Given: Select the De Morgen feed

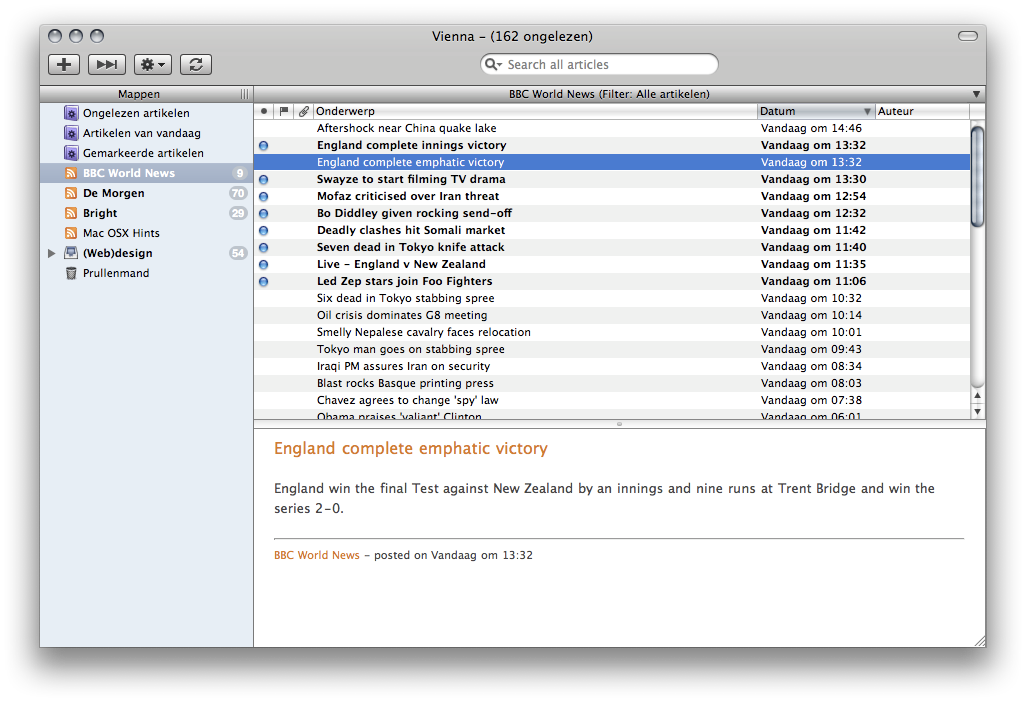Looking at the screenshot, I should (x=147, y=193).
